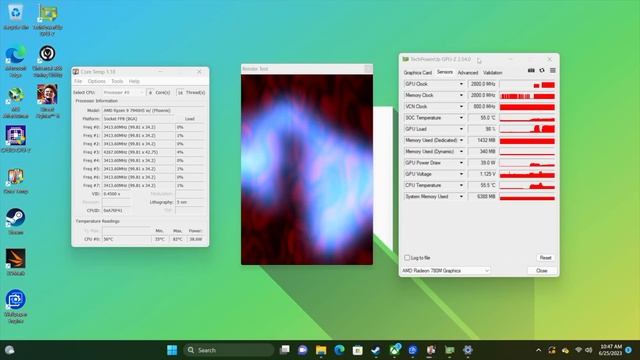Expand the GPU Load sensor dropdown

click(461, 129)
